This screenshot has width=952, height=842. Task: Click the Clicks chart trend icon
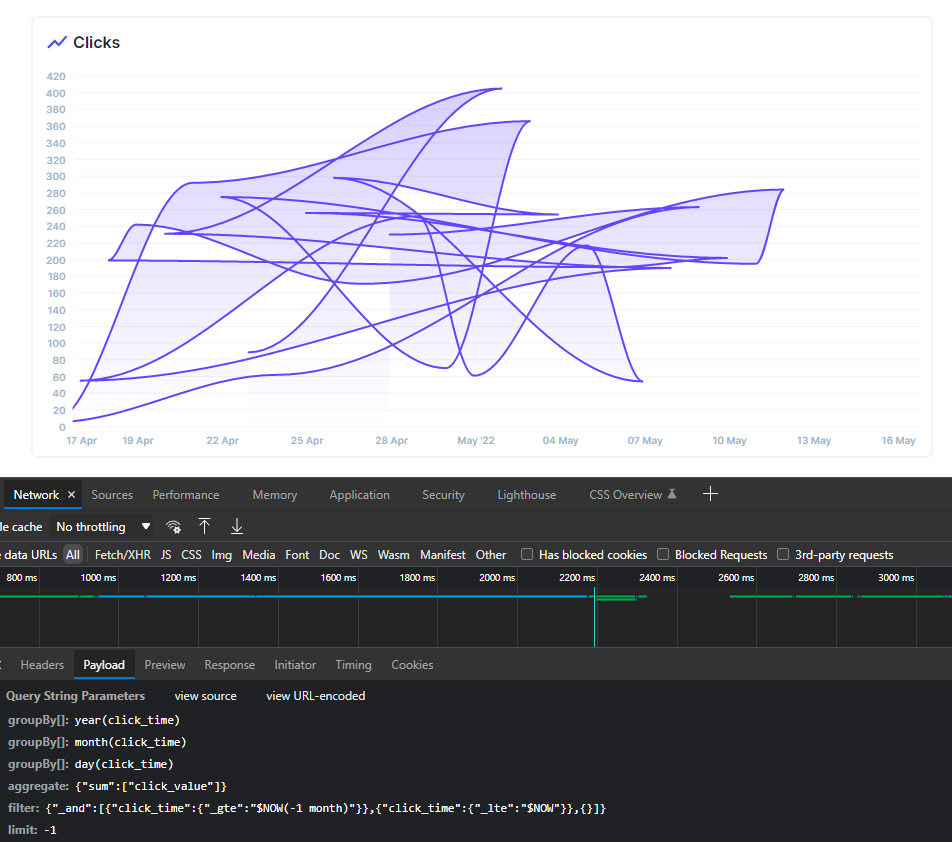pos(57,42)
